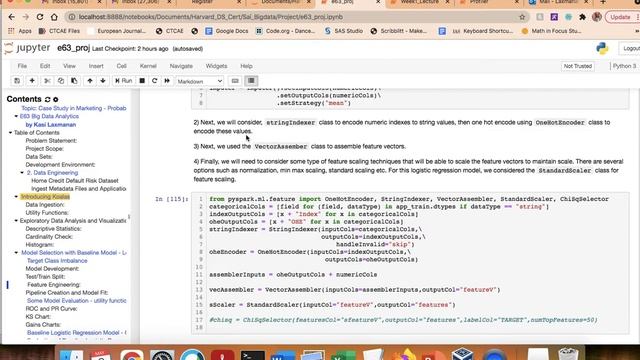Open the Kernel menu

pos(148,66)
